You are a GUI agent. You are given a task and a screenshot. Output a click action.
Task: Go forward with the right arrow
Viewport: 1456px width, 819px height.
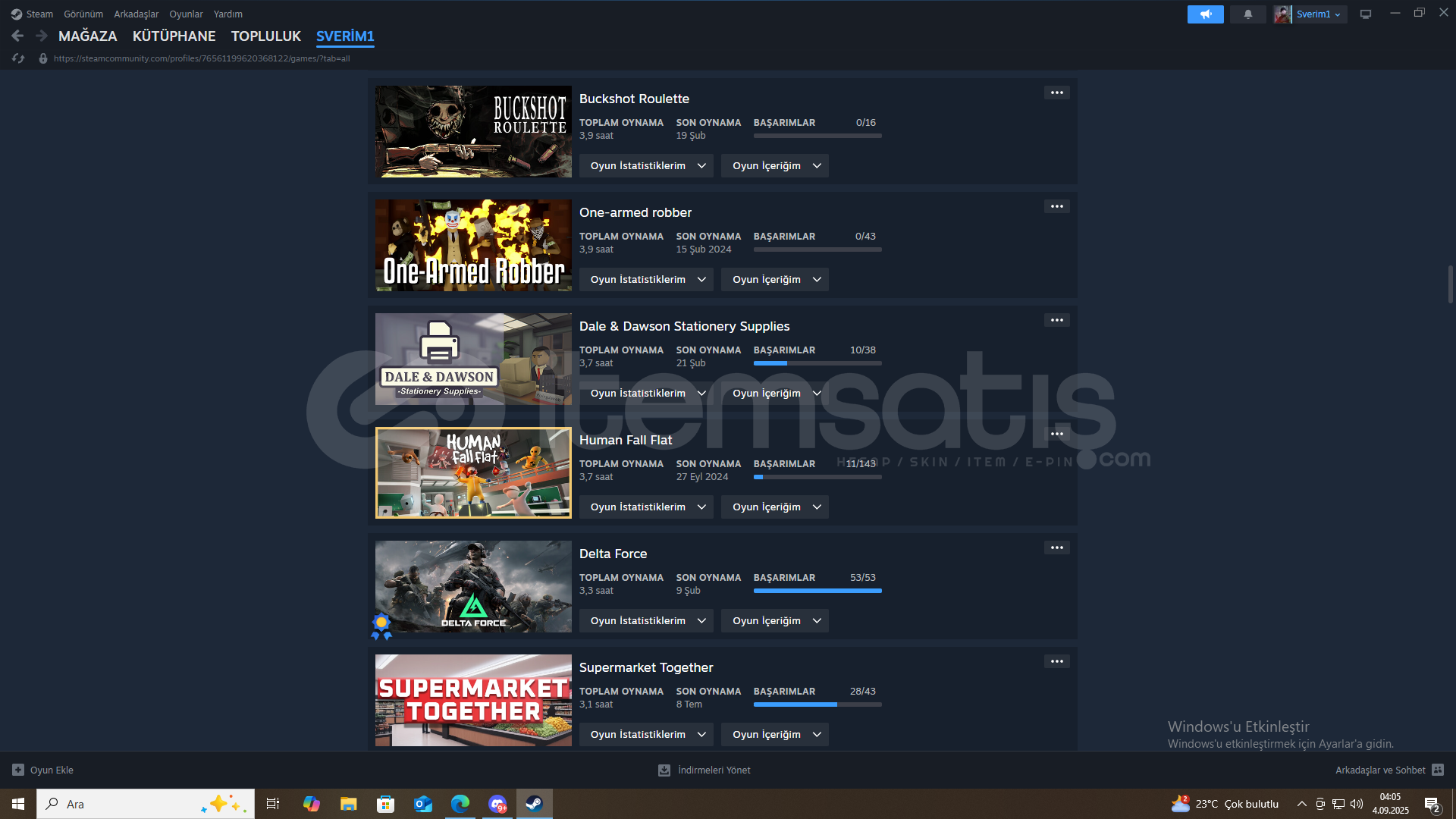click(42, 36)
